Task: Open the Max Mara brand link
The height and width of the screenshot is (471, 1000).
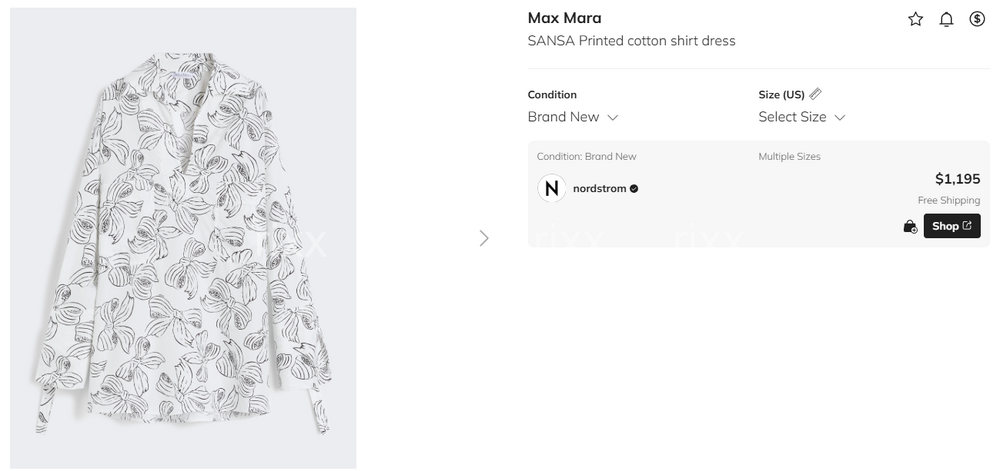Action: tap(564, 18)
